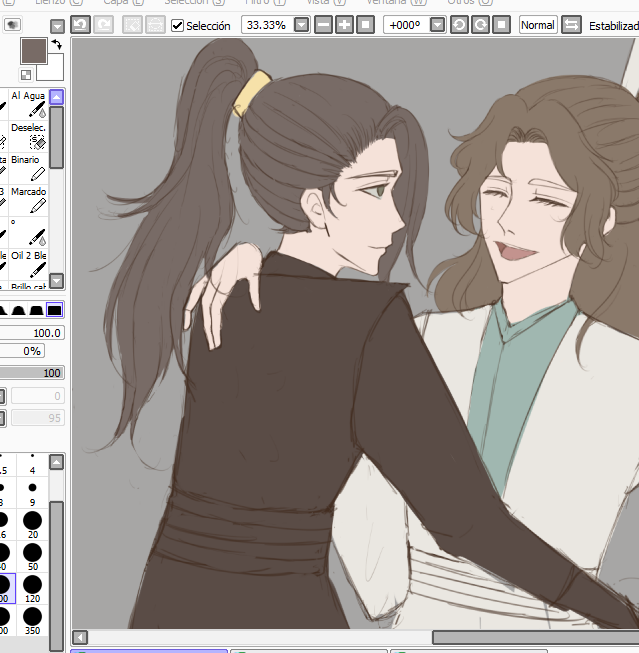The width and height of the screenshot is (639, 653).
Task: Toggle the transparent color checker icon
Action: [26, 75]
